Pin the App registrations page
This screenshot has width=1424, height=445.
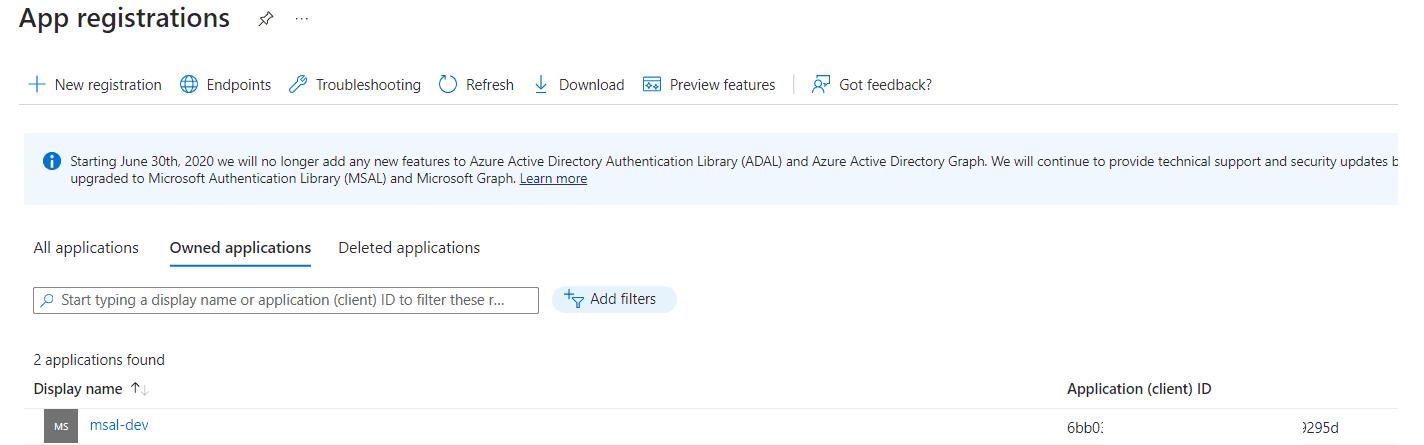(x=265, y=19)
